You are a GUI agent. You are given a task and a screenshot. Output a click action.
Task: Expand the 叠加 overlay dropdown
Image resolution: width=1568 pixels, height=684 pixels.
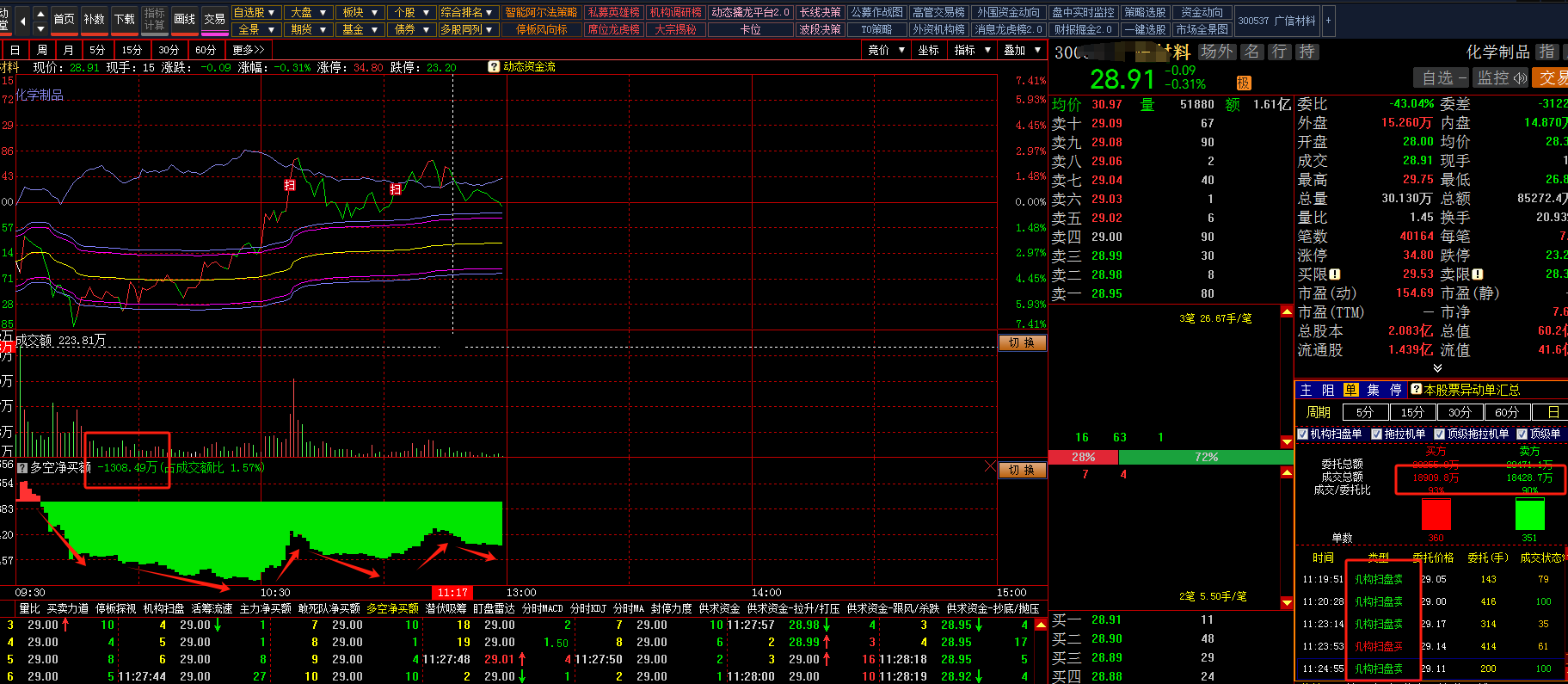[1021, 50]
